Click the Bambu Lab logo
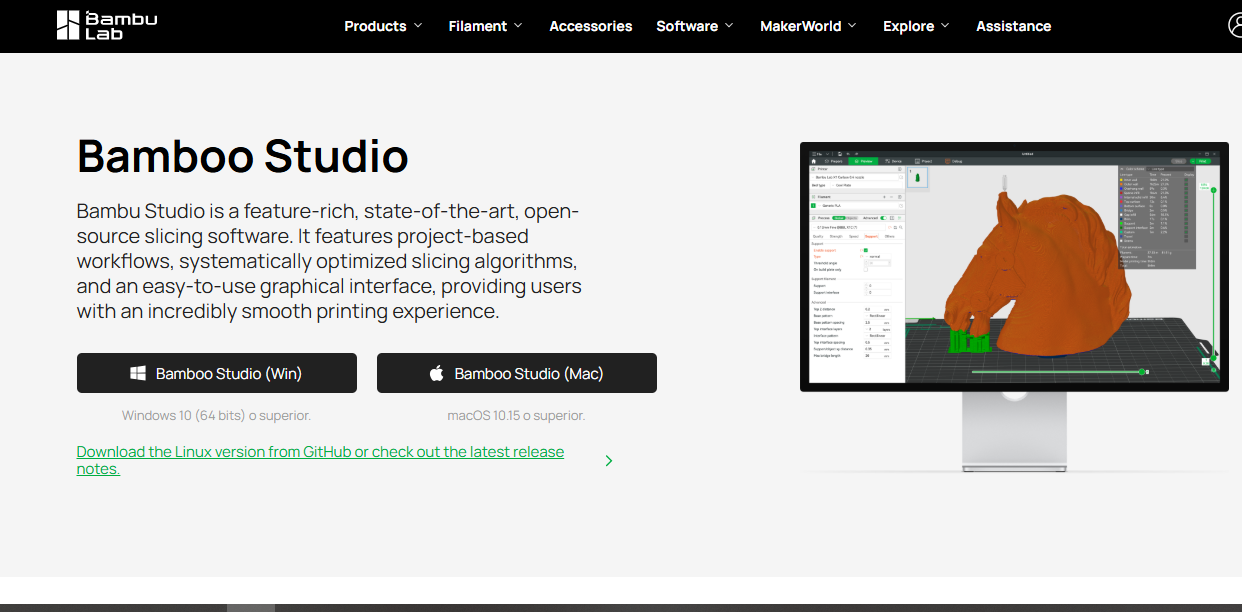 (107, 25)
